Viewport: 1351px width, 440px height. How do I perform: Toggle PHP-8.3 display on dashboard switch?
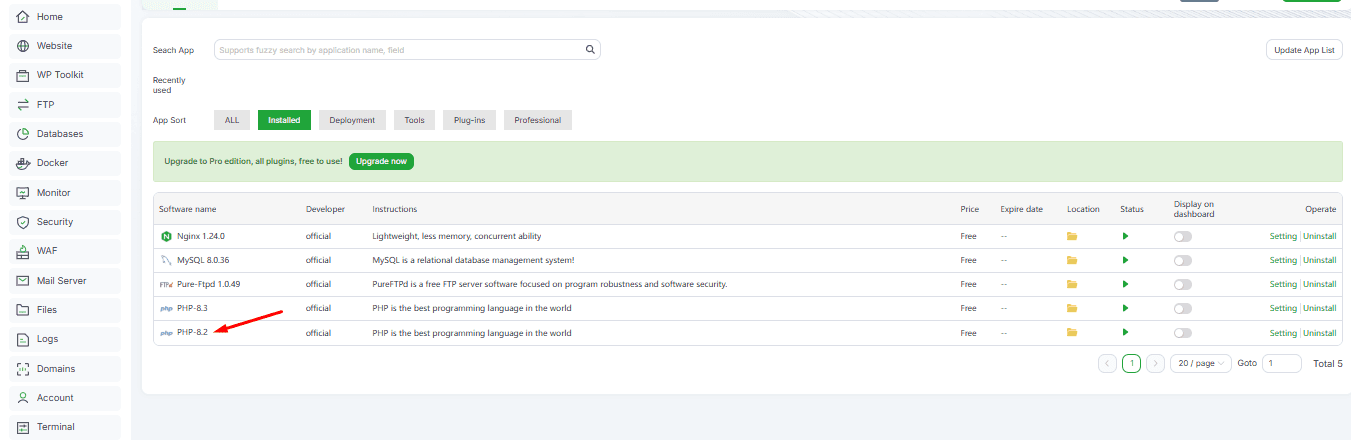point(1183,309)
